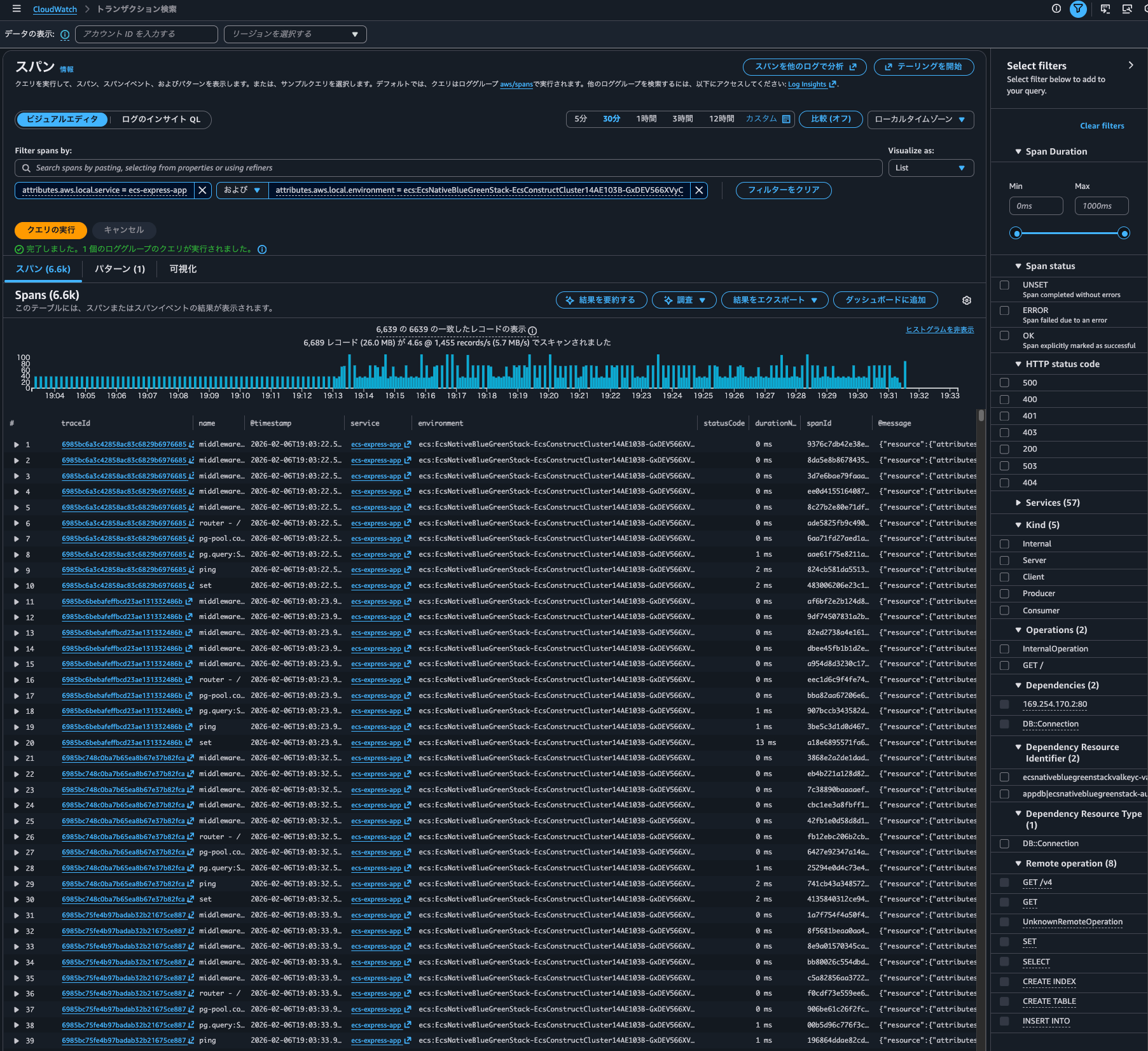
Task: Remove the ecs-express-app service filter chip
Action: click(202, 190)
